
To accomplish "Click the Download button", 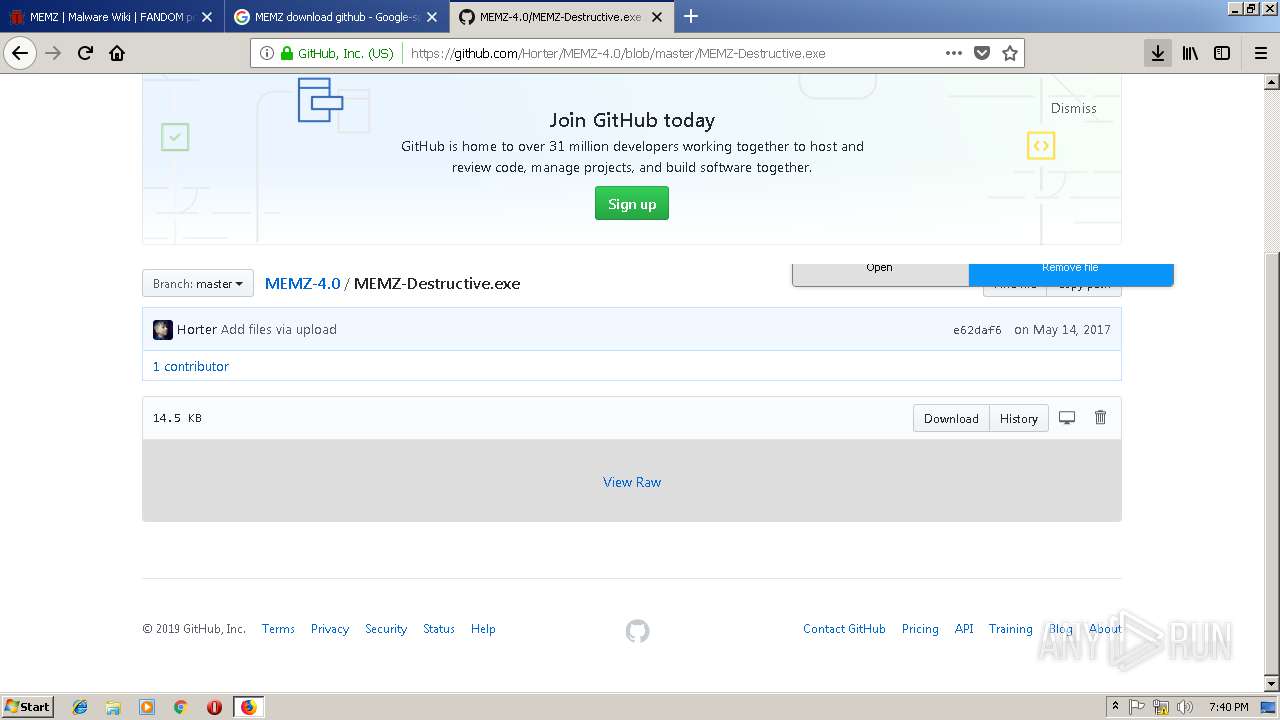I will pos(951,418).
